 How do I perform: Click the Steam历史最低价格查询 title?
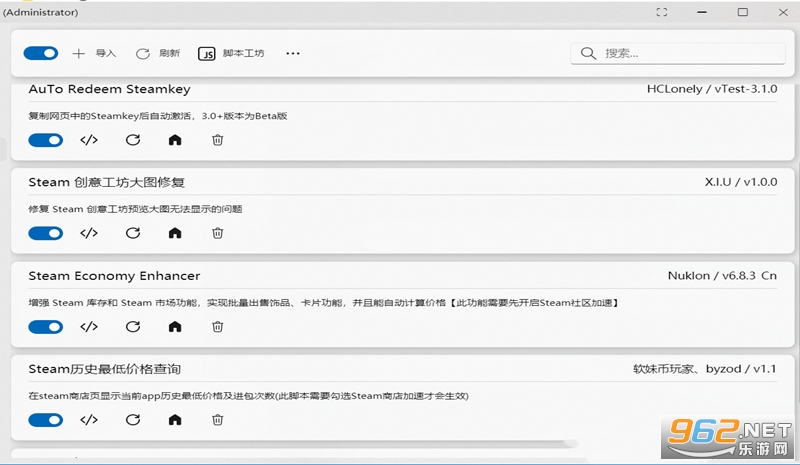click(x=105, y=369)
